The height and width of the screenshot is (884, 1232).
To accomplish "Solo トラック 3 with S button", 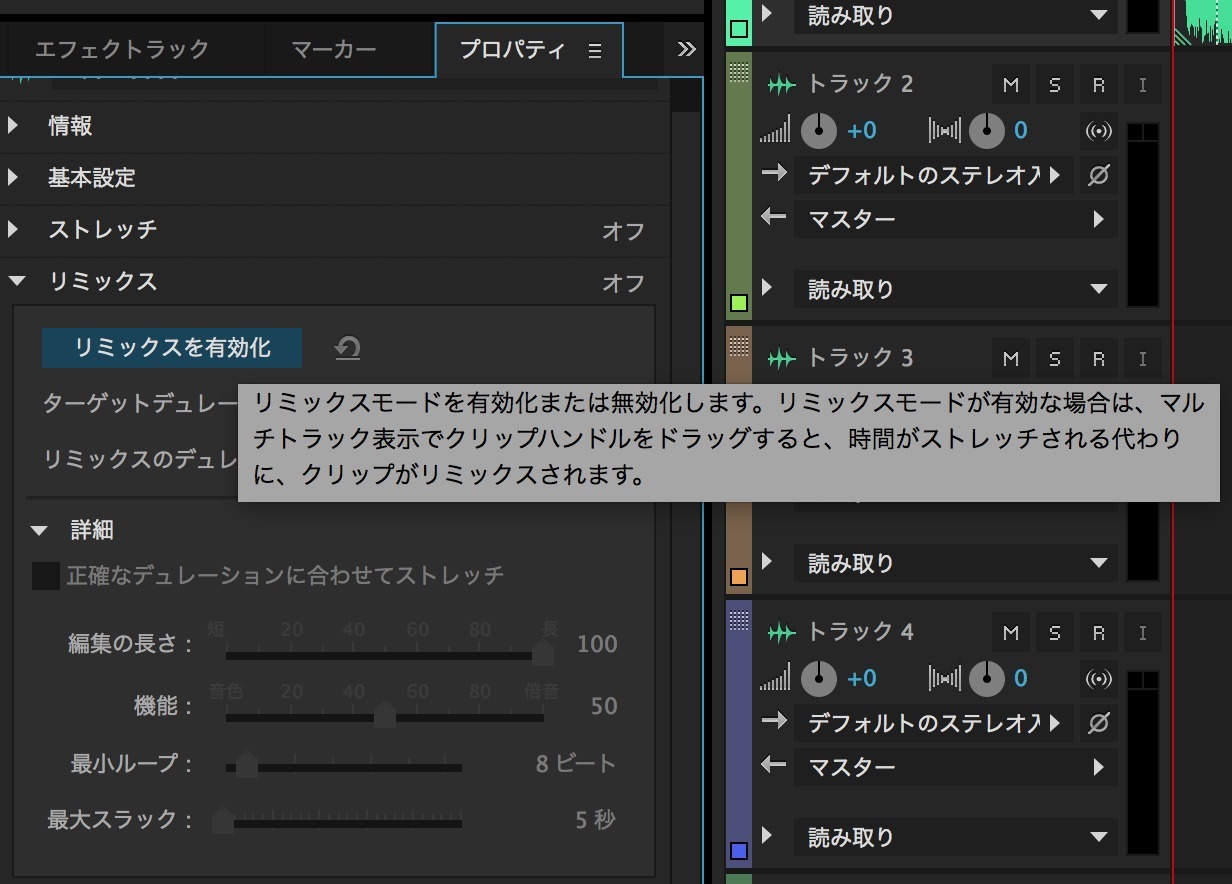I will point(1054,359).
